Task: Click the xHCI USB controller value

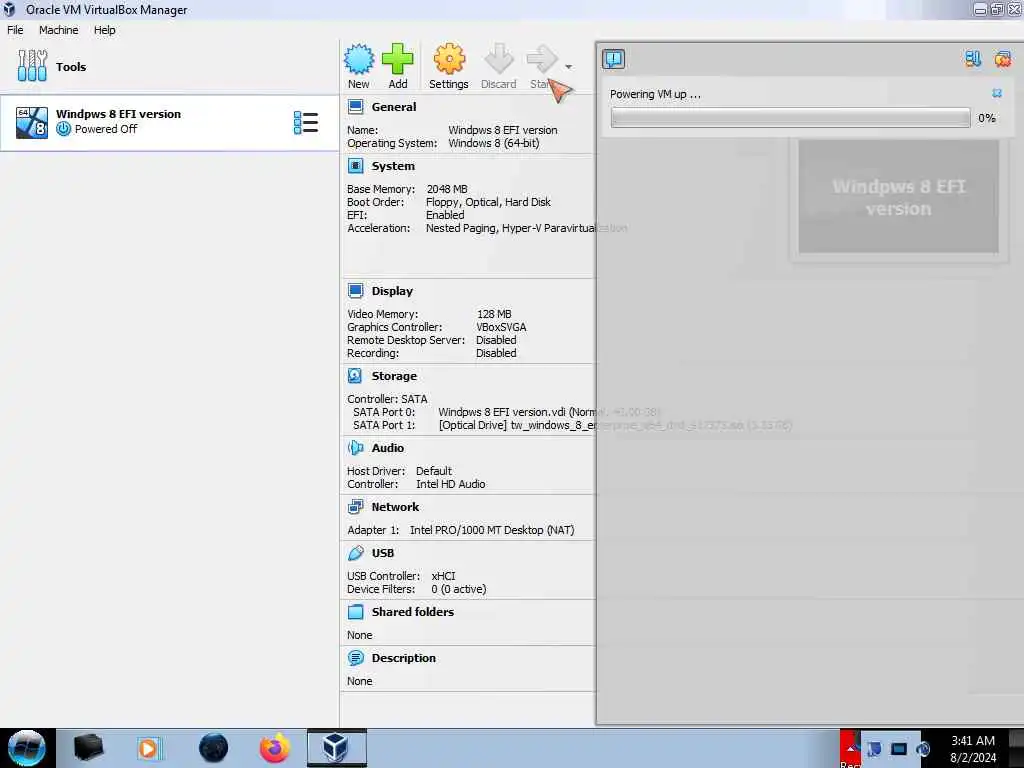Action: coord(443,576)
